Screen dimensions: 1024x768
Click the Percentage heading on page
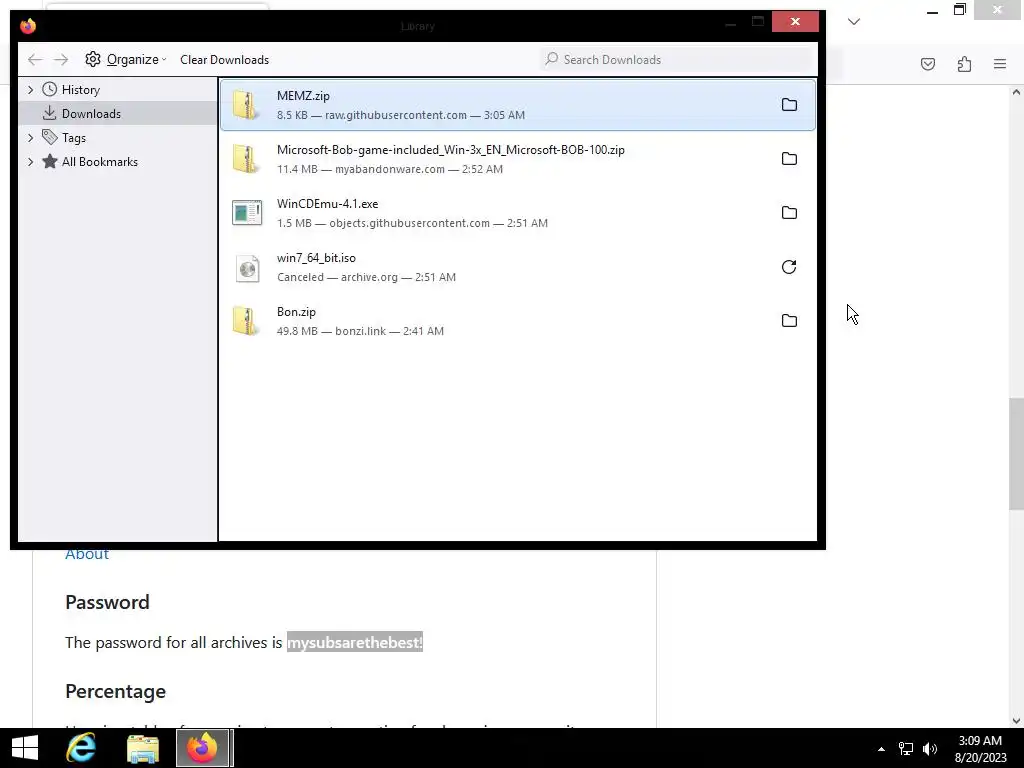click(116, 691)
